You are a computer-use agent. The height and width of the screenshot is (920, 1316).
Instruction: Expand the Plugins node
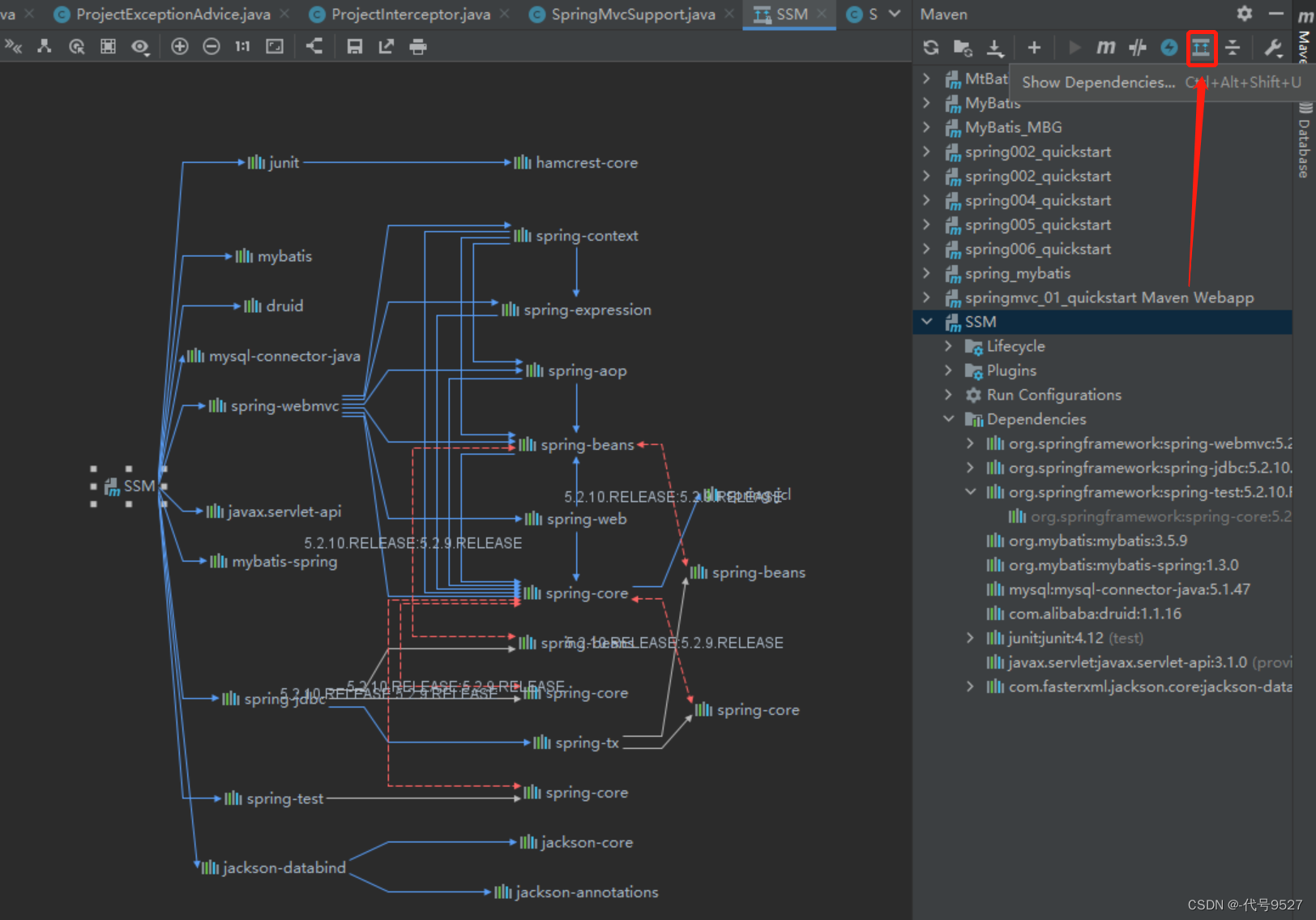949,370
